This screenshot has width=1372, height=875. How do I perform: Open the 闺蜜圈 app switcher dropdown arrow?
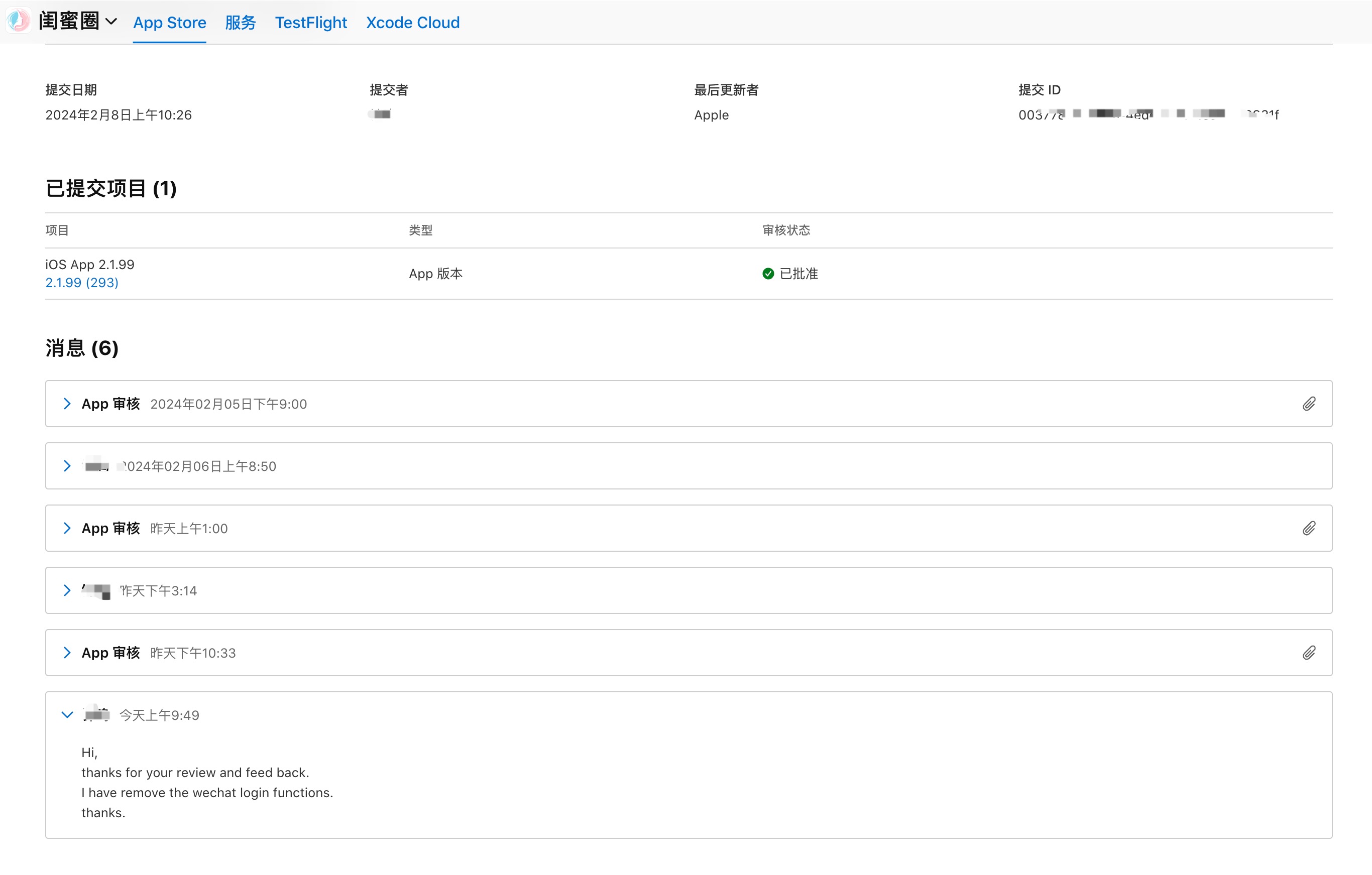[111, 22]
